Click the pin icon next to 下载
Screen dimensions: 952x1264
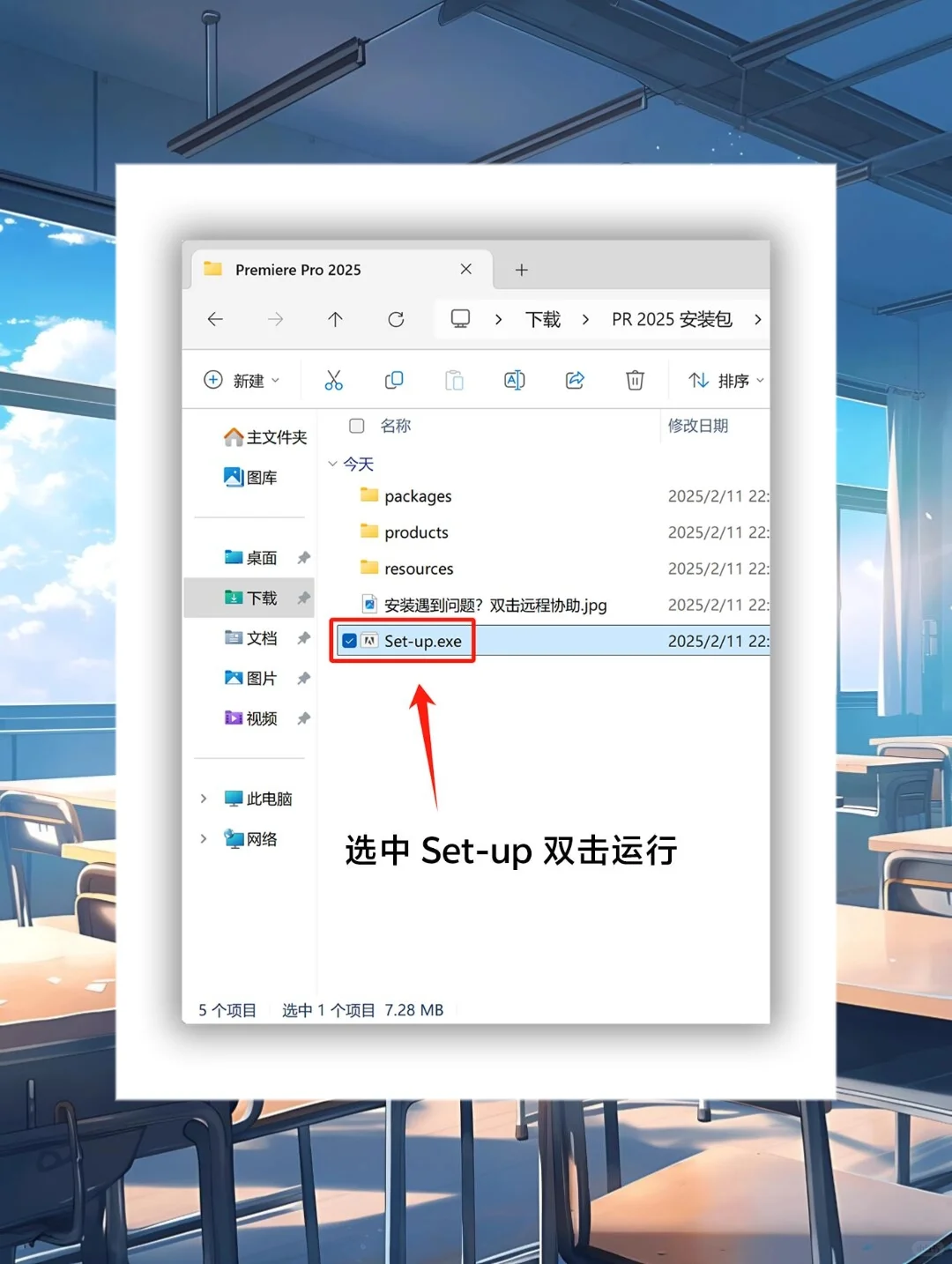coord(303,598)
